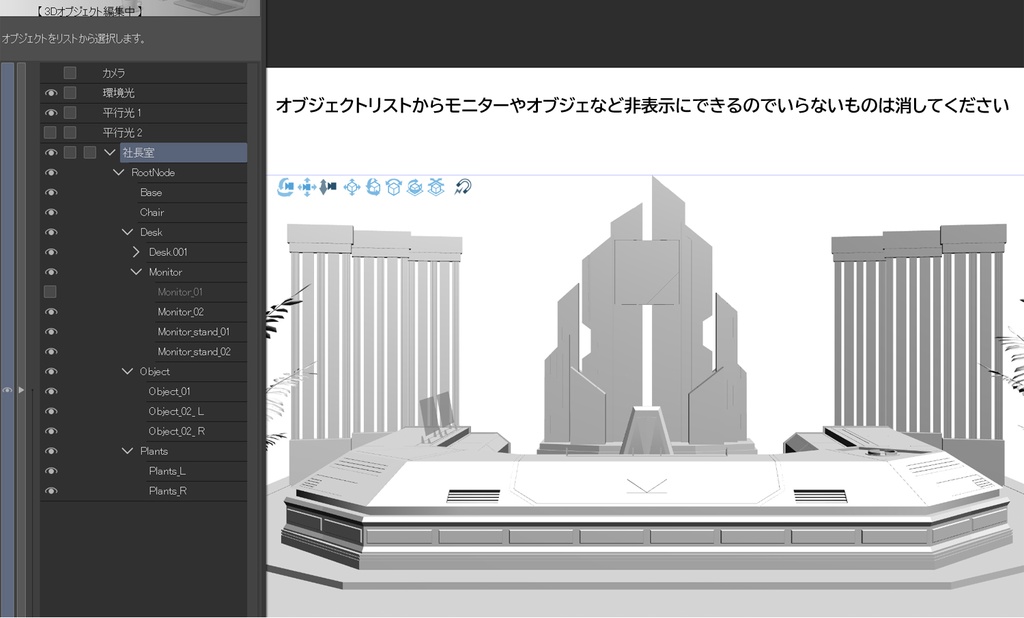The height and width of the screenshot is (618, 1024).
Task: Select the camera pan tool
Action: [306, 186]
